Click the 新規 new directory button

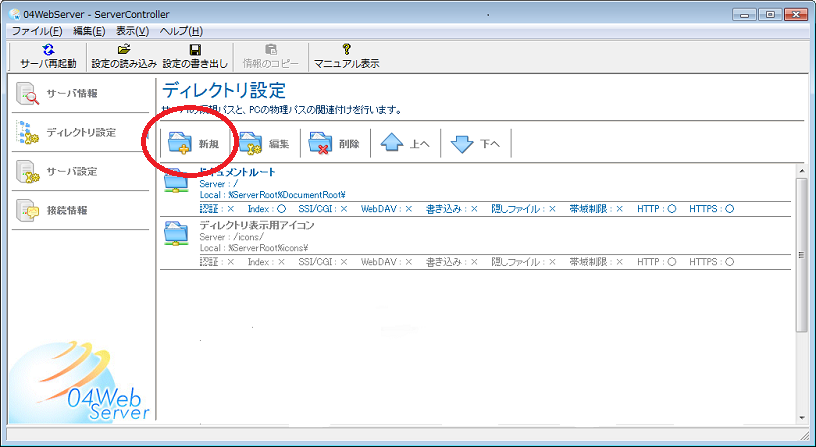pos(195,143)
